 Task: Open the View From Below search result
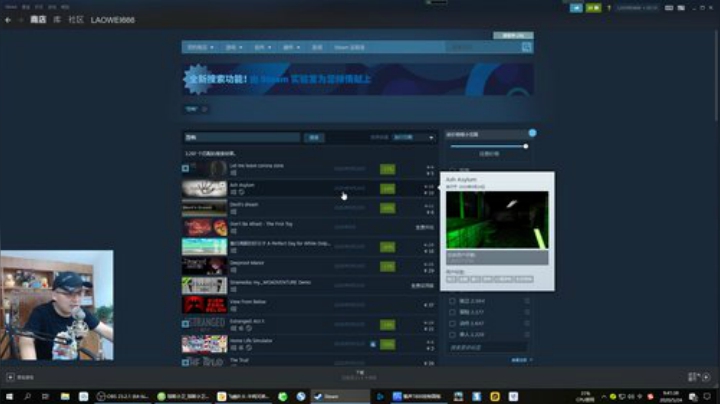(x=309, y=305)
